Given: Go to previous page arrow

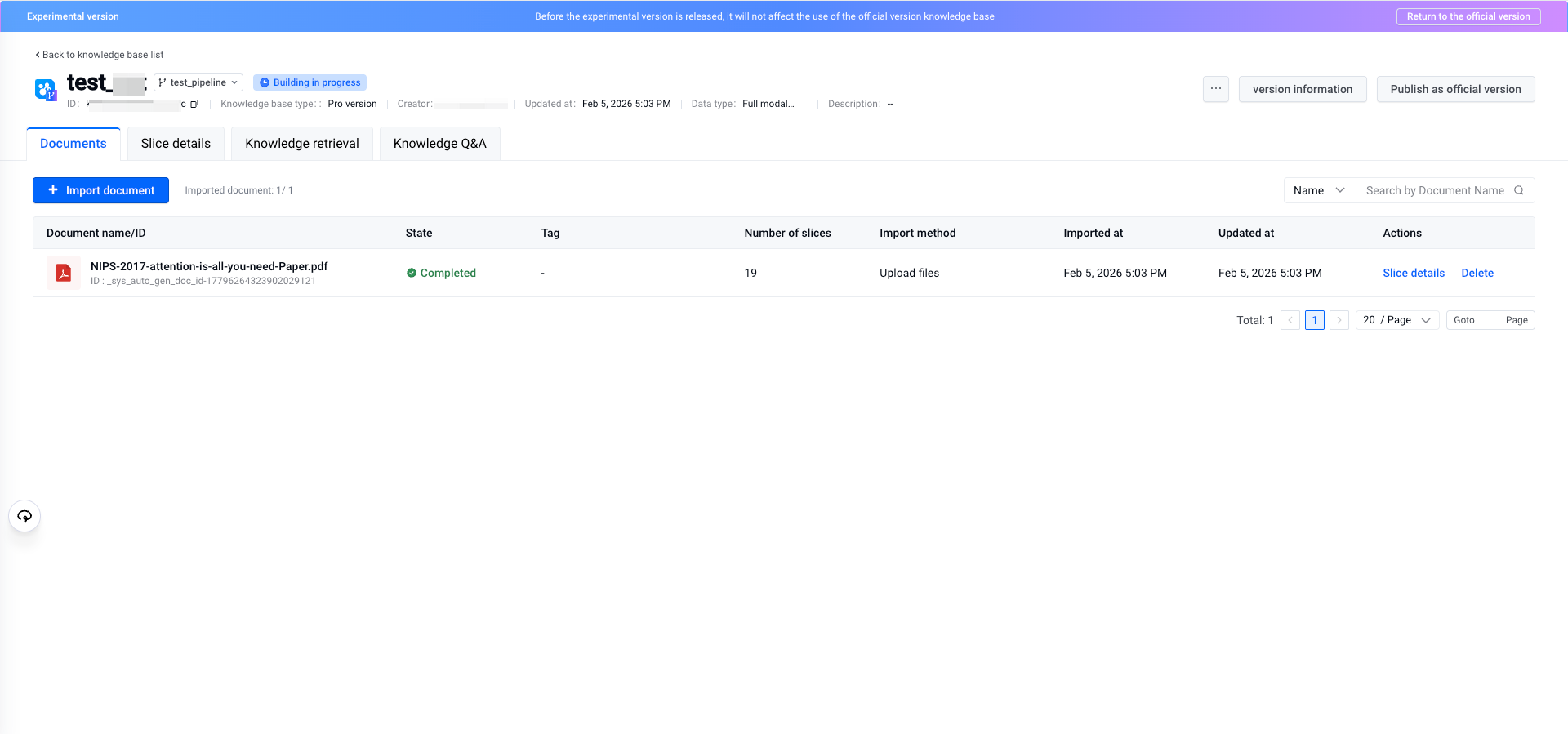Looking at the screenshot, I should point(1290,320).
